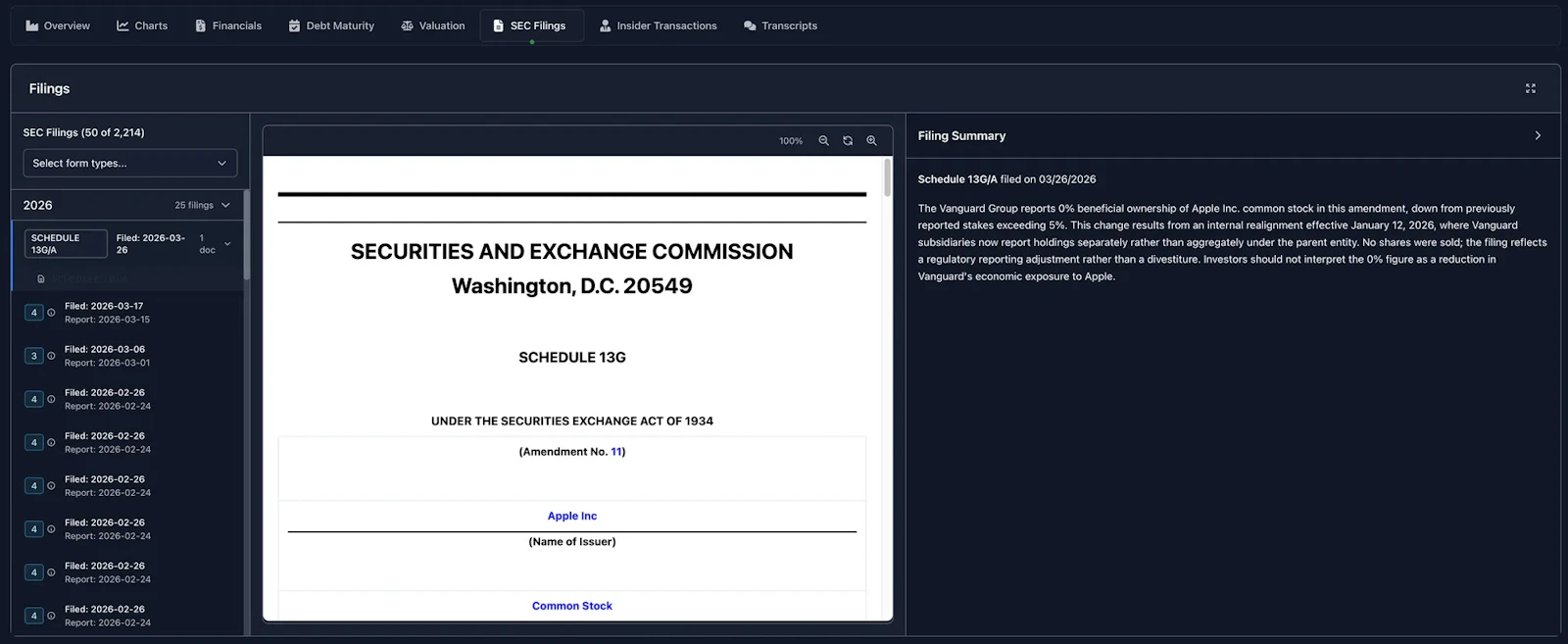Open the Select form types dropdown
1568x644 pixels.
130,164
